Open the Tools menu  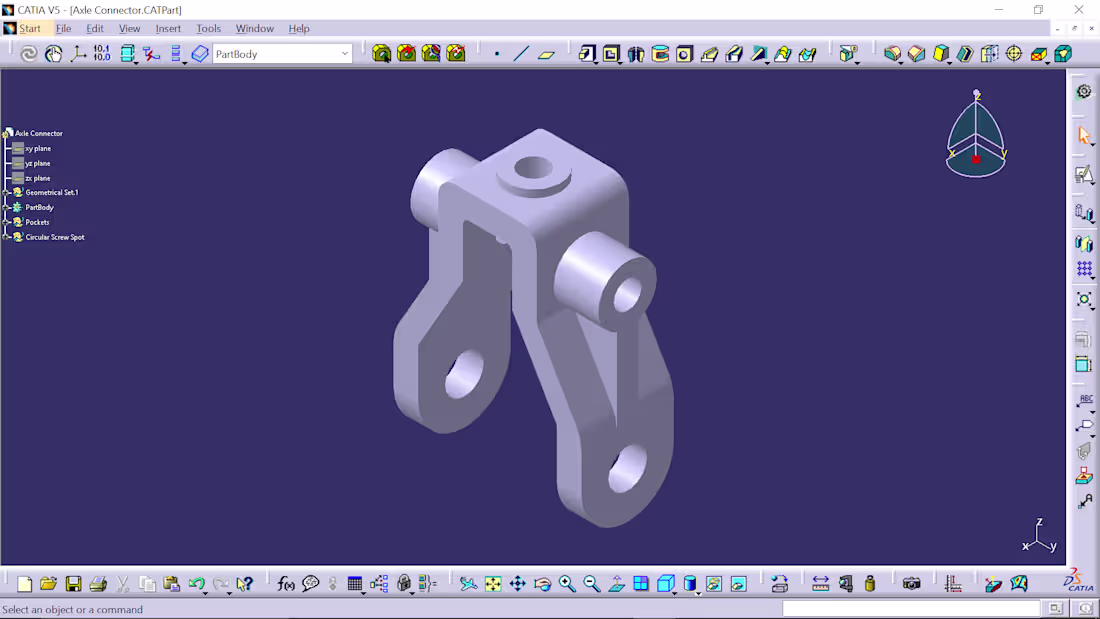[208, 28]
